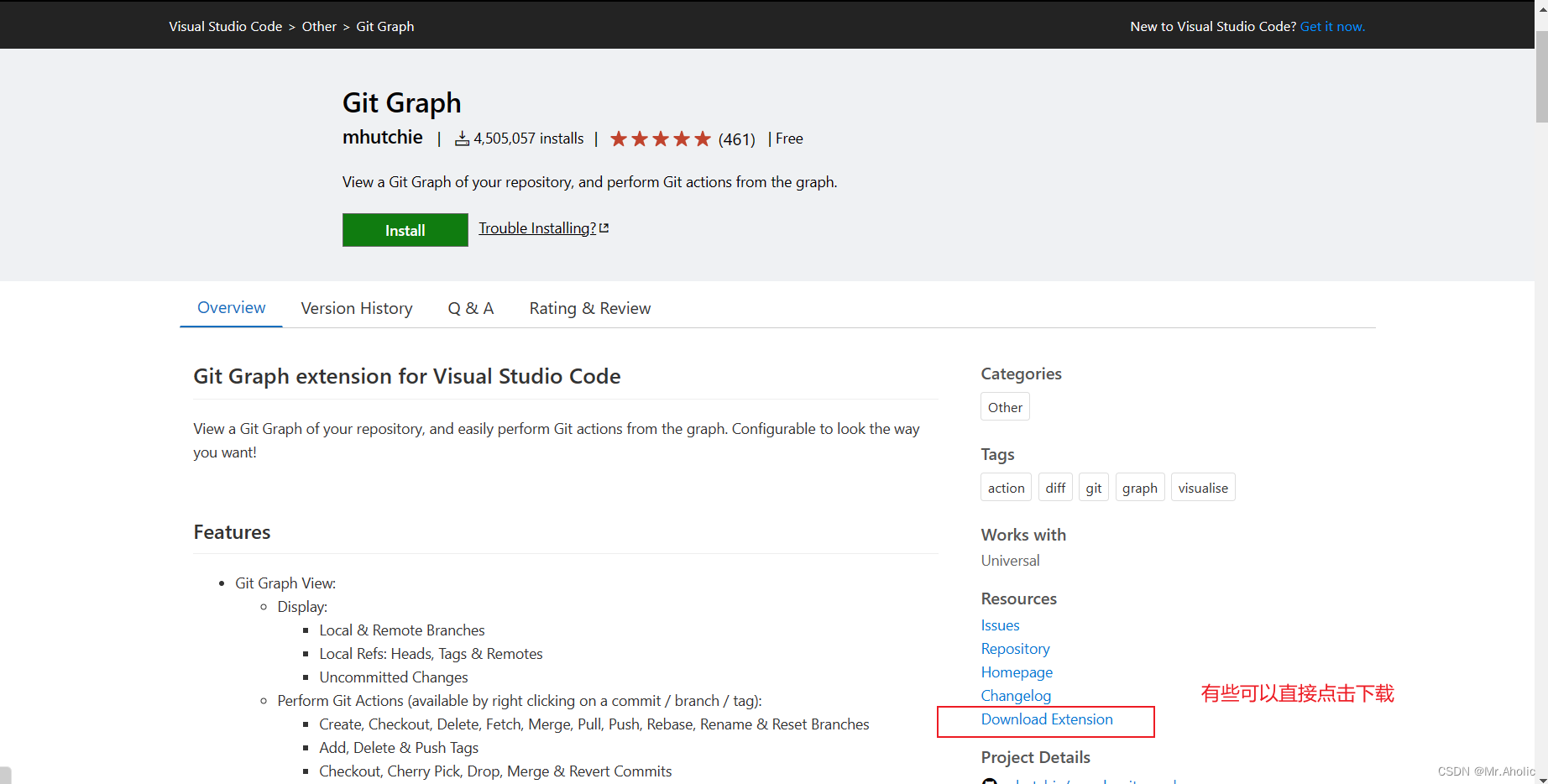Switch to the Overview tab
This screenshot has height=784, width=1548.
pos(231,308)
